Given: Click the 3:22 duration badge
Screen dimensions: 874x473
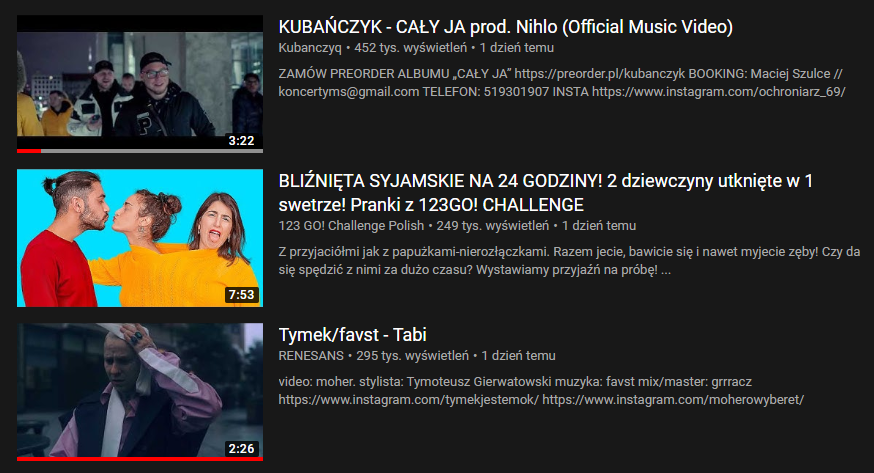Looking at the screenshot, I should pyautogui.click(x=241, y=141).
